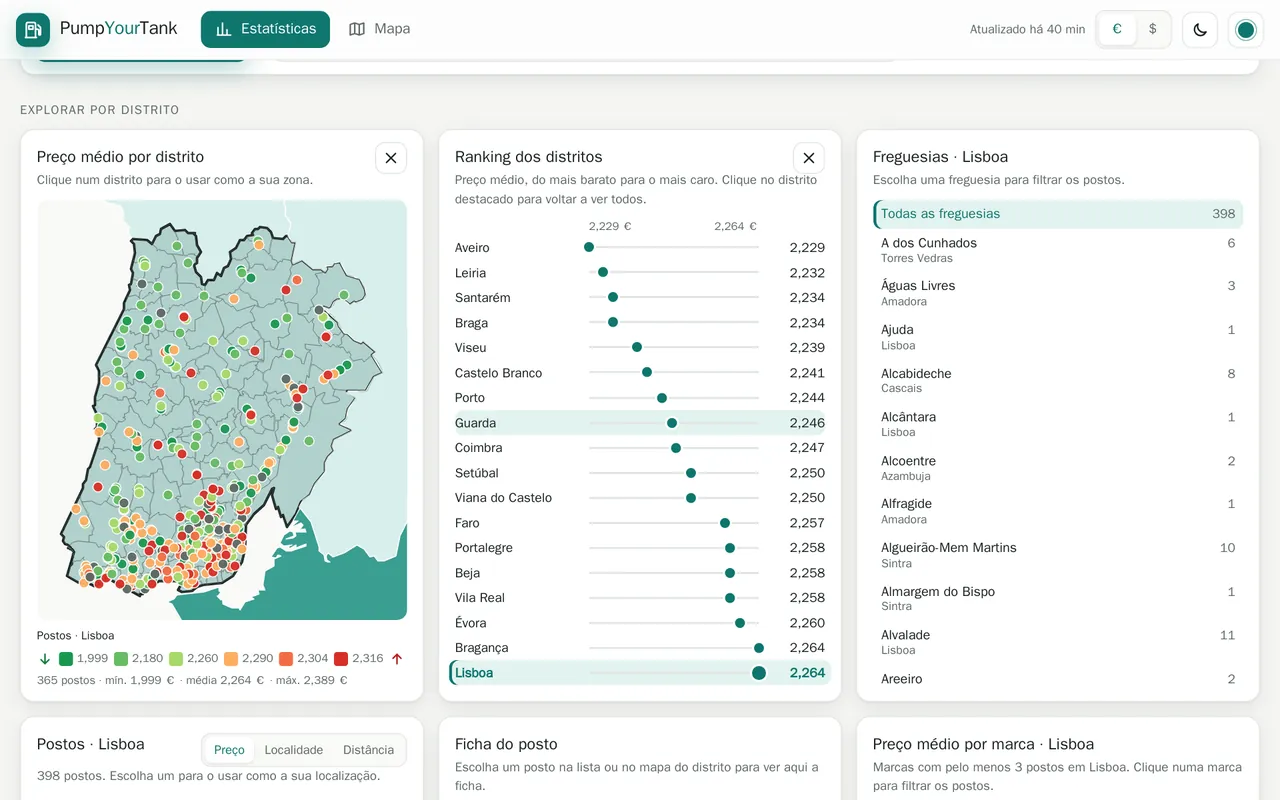This screenshot has width=1280, height=800.
Task: Click the Guarda row in the ranking
Action: pos(640,423)
